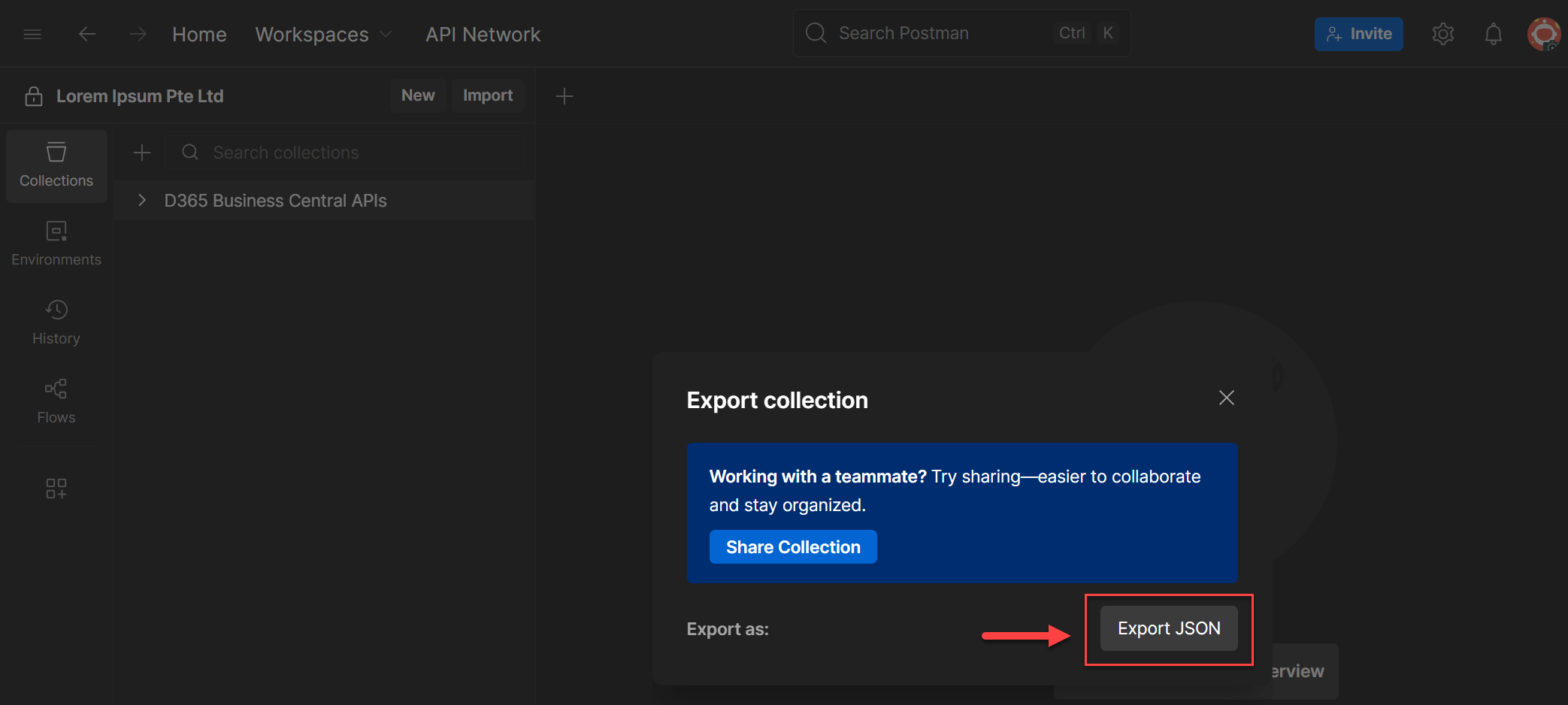Open the Environments panel
The width and height of the screenshot is (1568, 705).
[56, 243]
